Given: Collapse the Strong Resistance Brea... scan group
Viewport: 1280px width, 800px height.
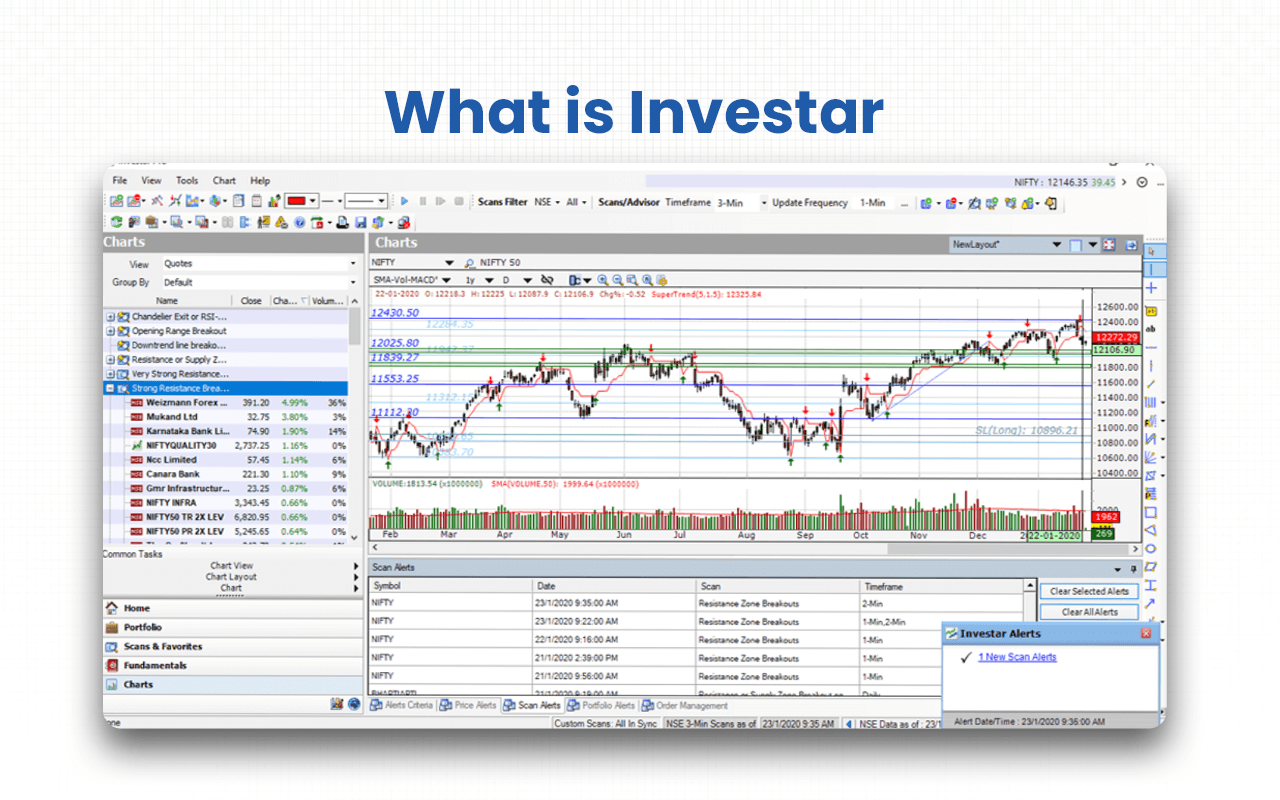Looking at the screenshot, I should coord(111,388).
